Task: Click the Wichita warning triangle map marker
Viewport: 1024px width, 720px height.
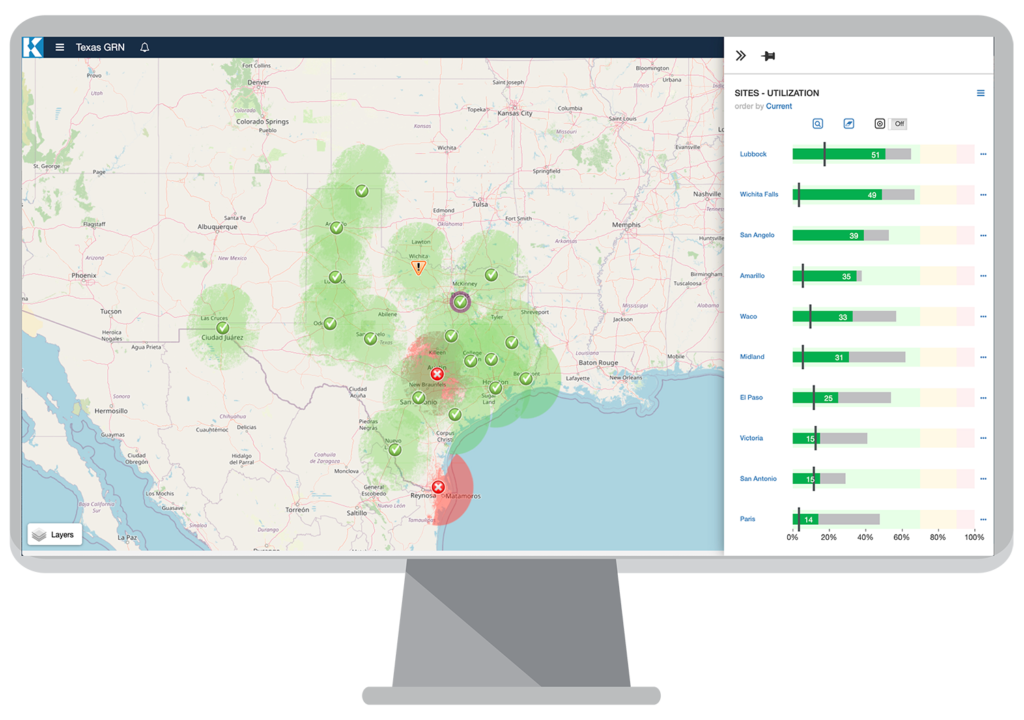Action: [x=419, y=267]
